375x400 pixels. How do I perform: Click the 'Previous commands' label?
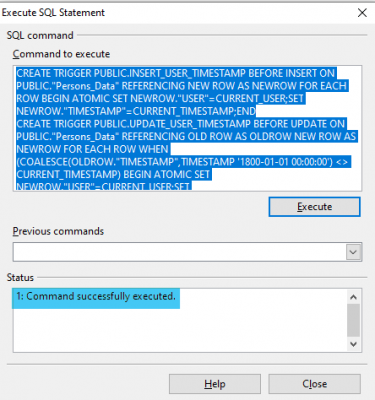coord(58,231)
